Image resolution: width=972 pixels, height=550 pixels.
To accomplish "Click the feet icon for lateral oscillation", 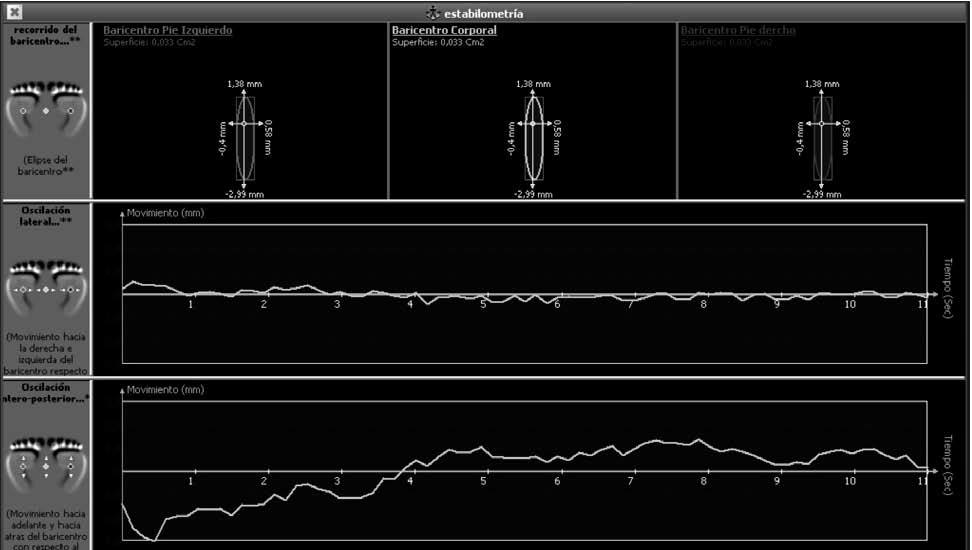I will click(45, 286).
